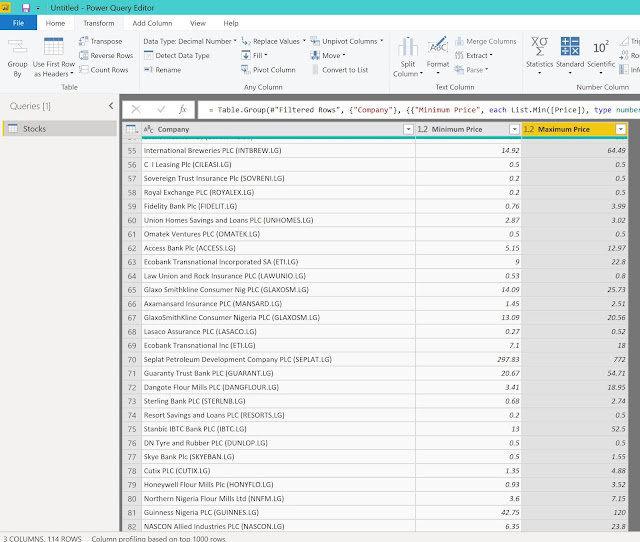Select the Cutix PLC (CUTIX.LG) cell

[278, 471]
